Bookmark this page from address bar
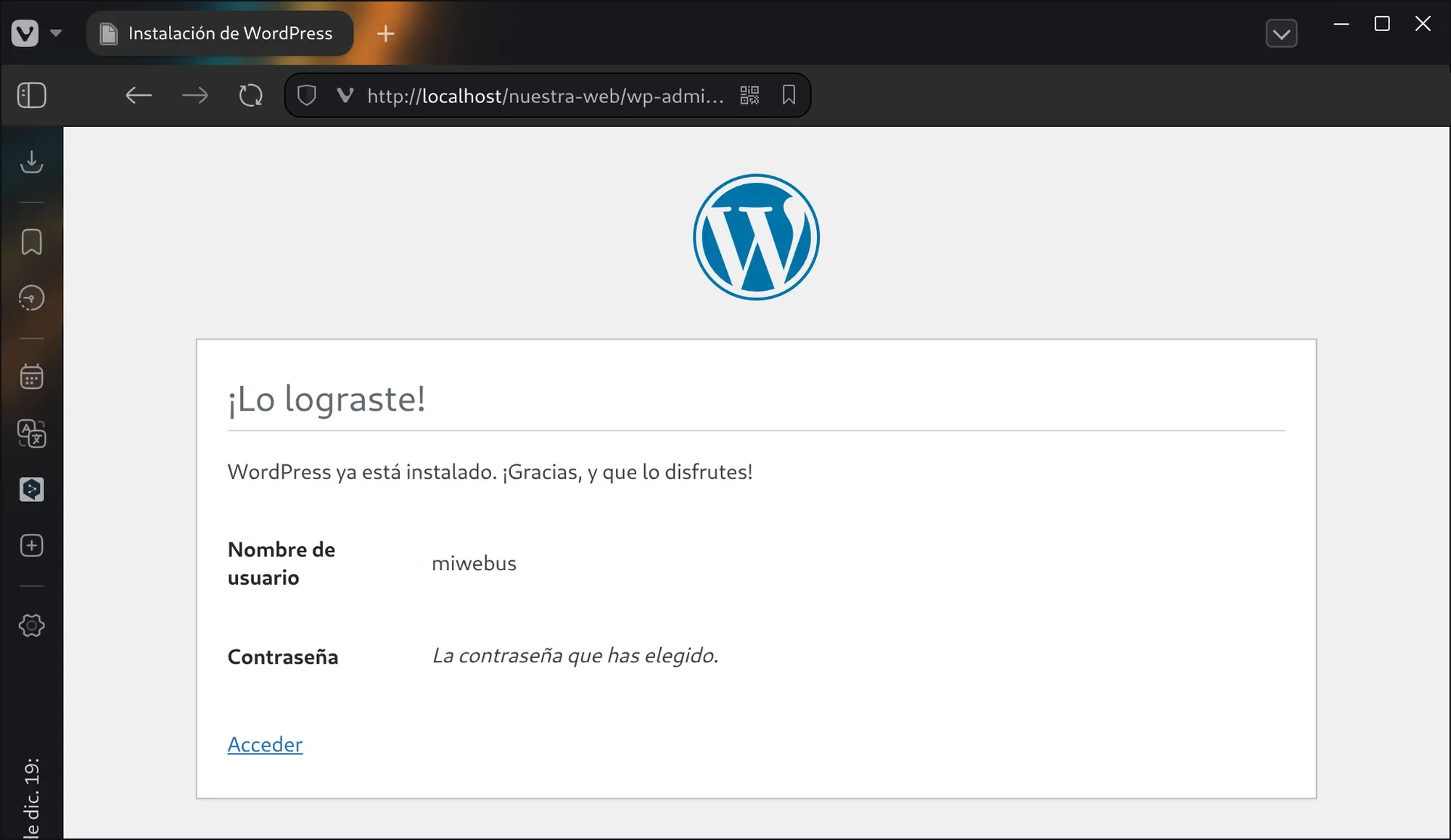The width and height of the screenshot is (1451, 840). pos(789,95)
